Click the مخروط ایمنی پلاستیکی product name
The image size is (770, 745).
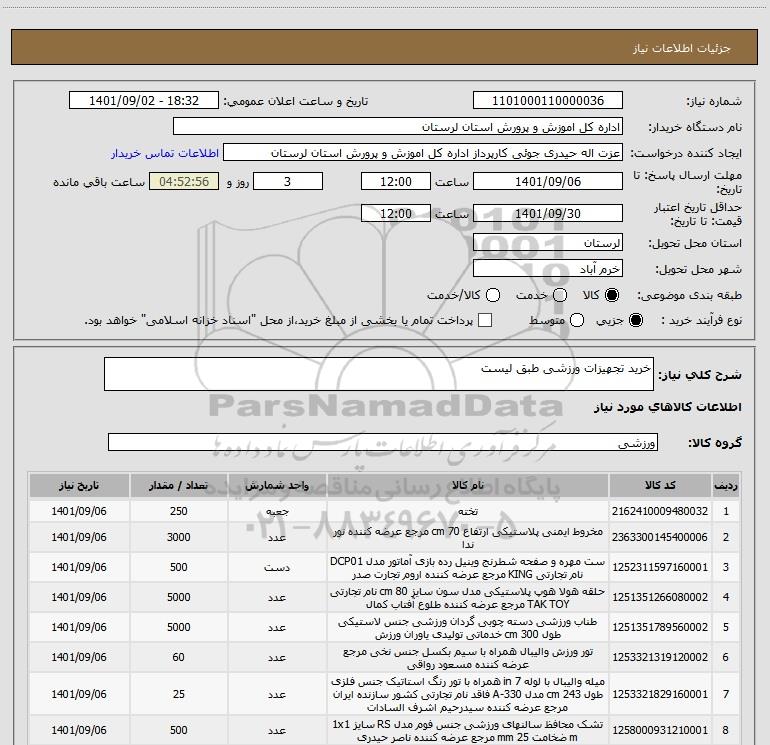(468, 538)
